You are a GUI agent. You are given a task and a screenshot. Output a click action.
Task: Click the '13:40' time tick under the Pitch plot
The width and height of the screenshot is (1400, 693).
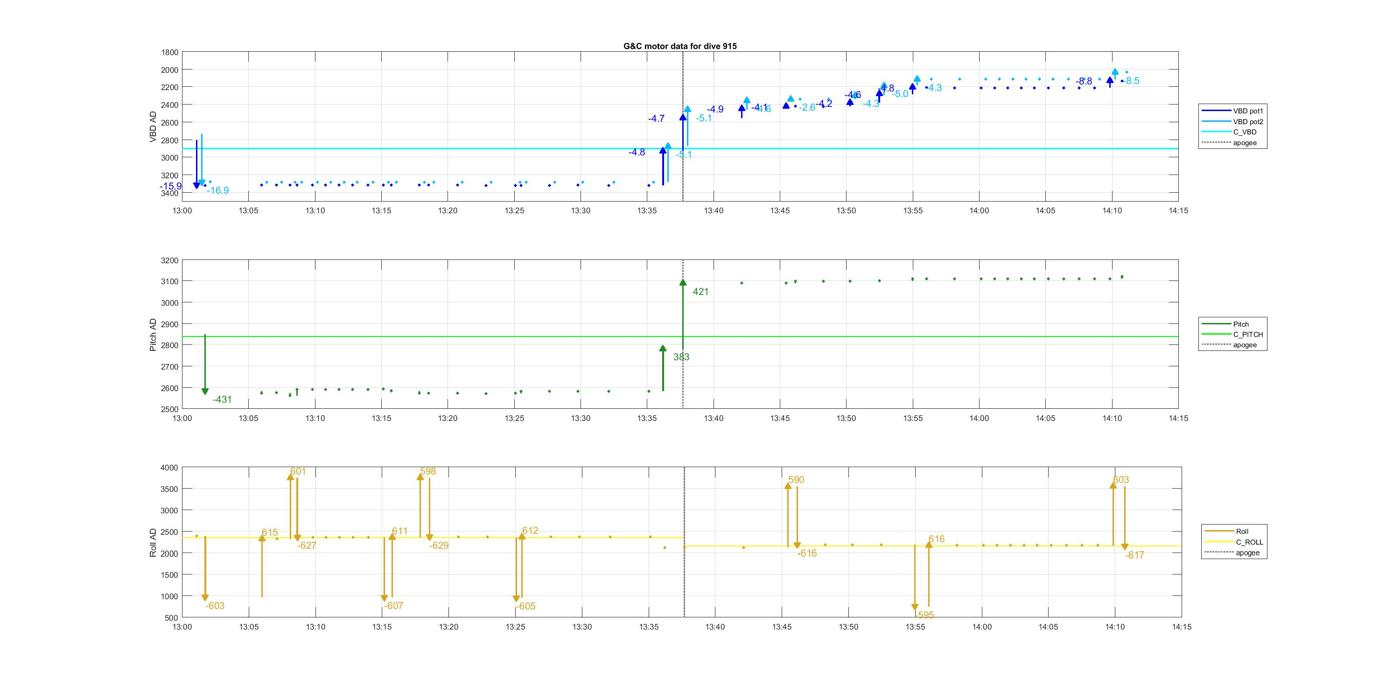click(x=714, y=418)
